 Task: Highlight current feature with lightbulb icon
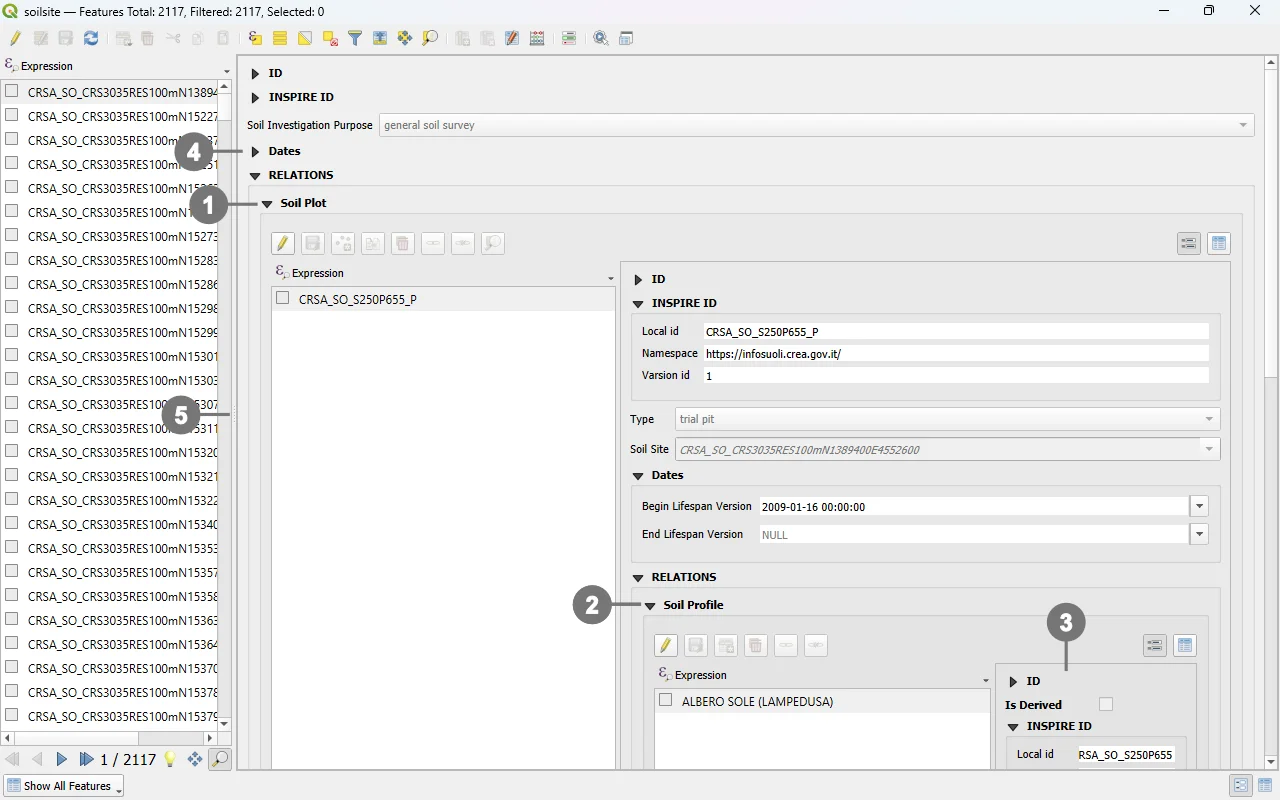click(170, 759)
